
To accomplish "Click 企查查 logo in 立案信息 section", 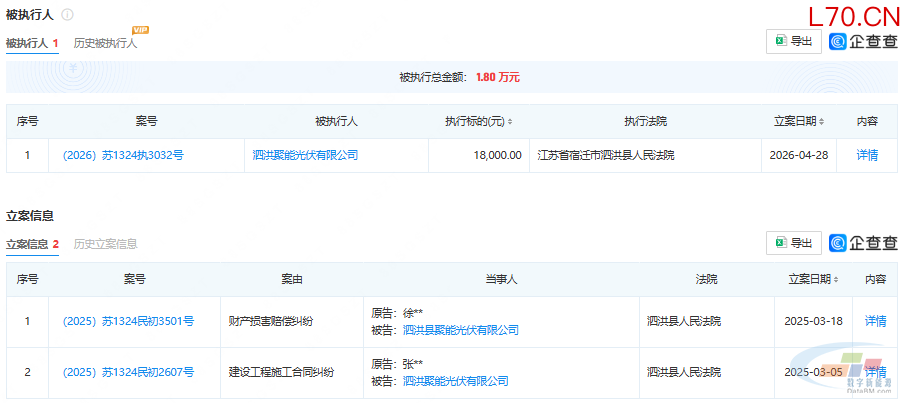I will coord(864,243).
